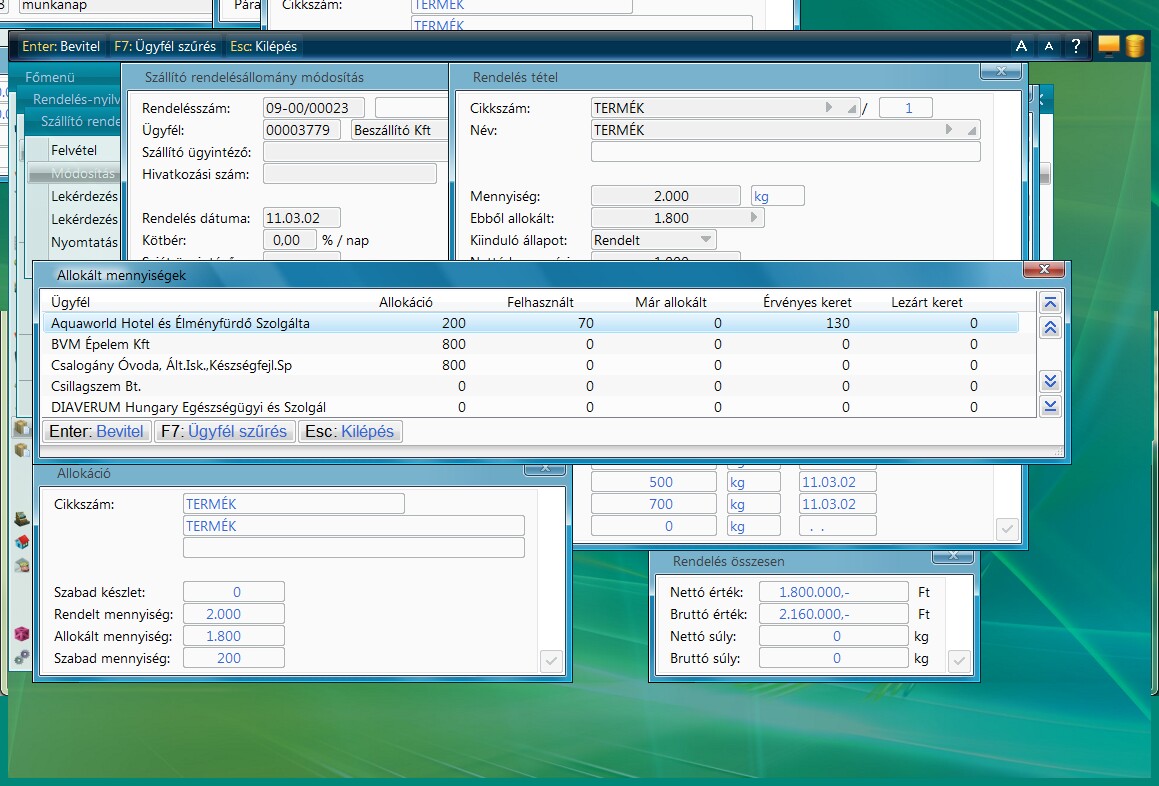Screen dimensions: 1159x786
Task: Click the gears icon in left sidebar
Action: pos(21,657)
